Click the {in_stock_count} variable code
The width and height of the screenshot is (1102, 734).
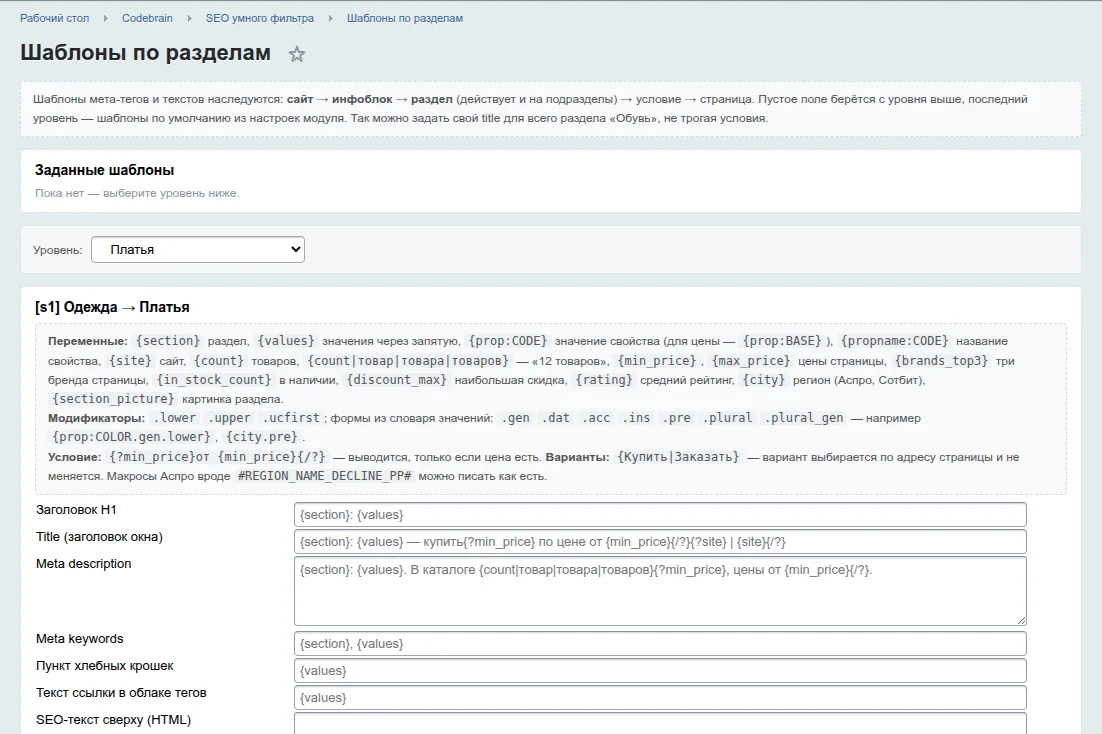click(x=214, y=380)
